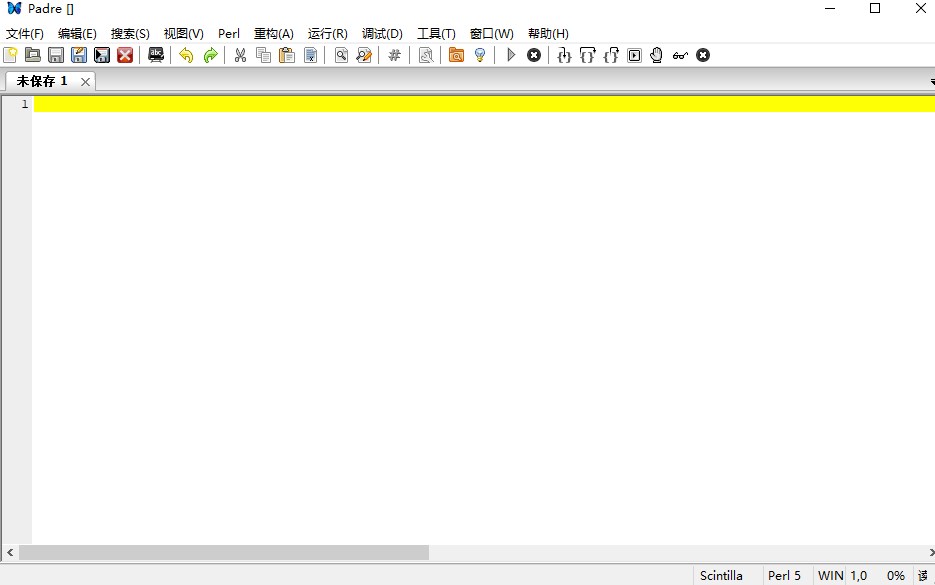Screen dimensions: 935x585
Task: Open the 文件(F) menu
Action: pos(25,33)
